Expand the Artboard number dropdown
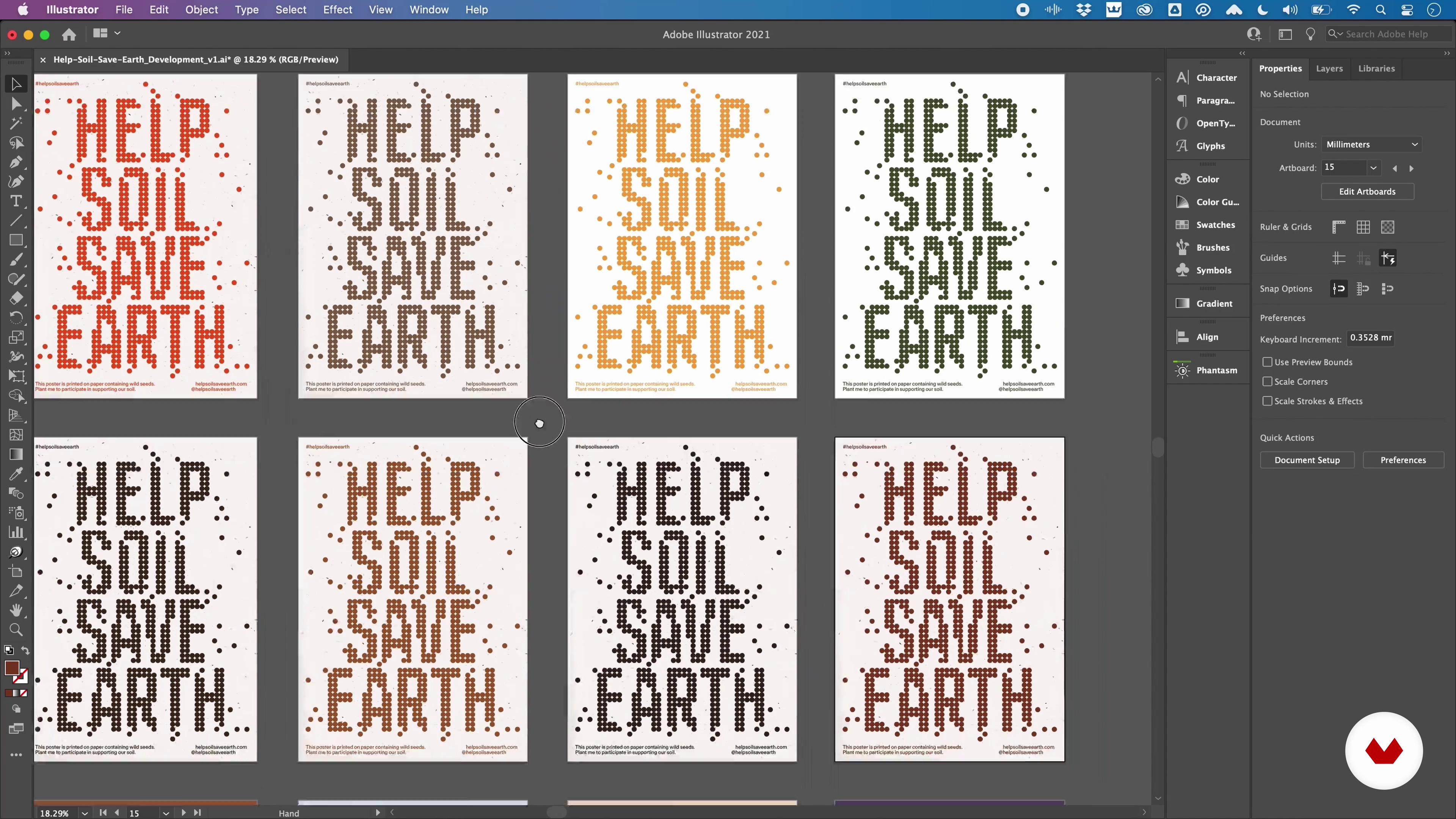Image resolution: width=1456 pixels, height=819 pixels. coord(1373,168)
